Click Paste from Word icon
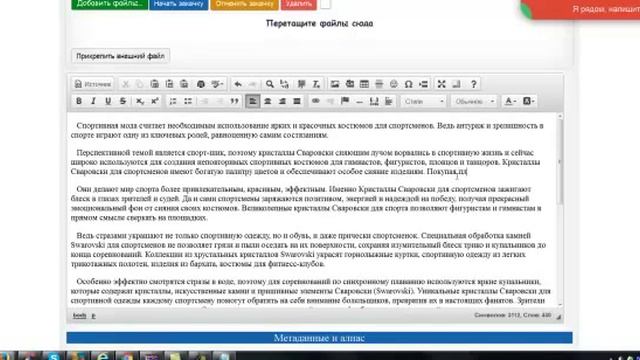Image resolution: width=640 pixels, height=360 pixels. click(184, 84)
